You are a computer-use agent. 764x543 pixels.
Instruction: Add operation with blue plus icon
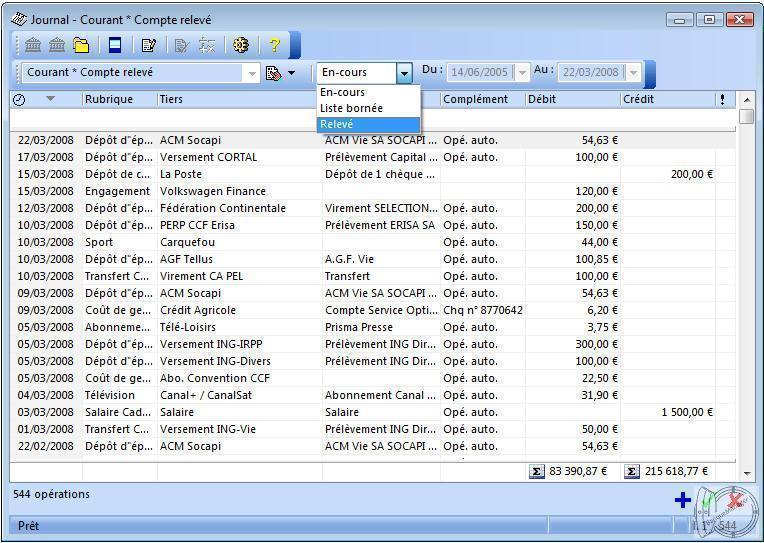[x=683, y=500]
